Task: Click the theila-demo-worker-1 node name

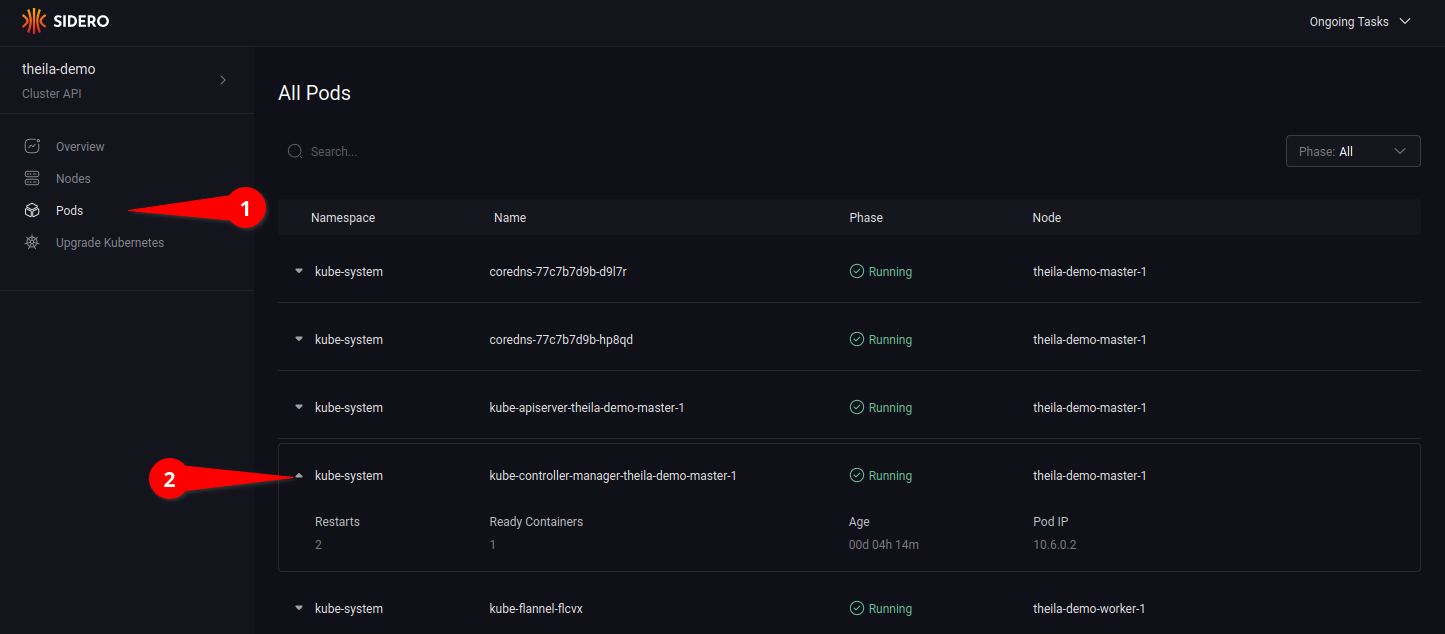Action: (1088, 609)
